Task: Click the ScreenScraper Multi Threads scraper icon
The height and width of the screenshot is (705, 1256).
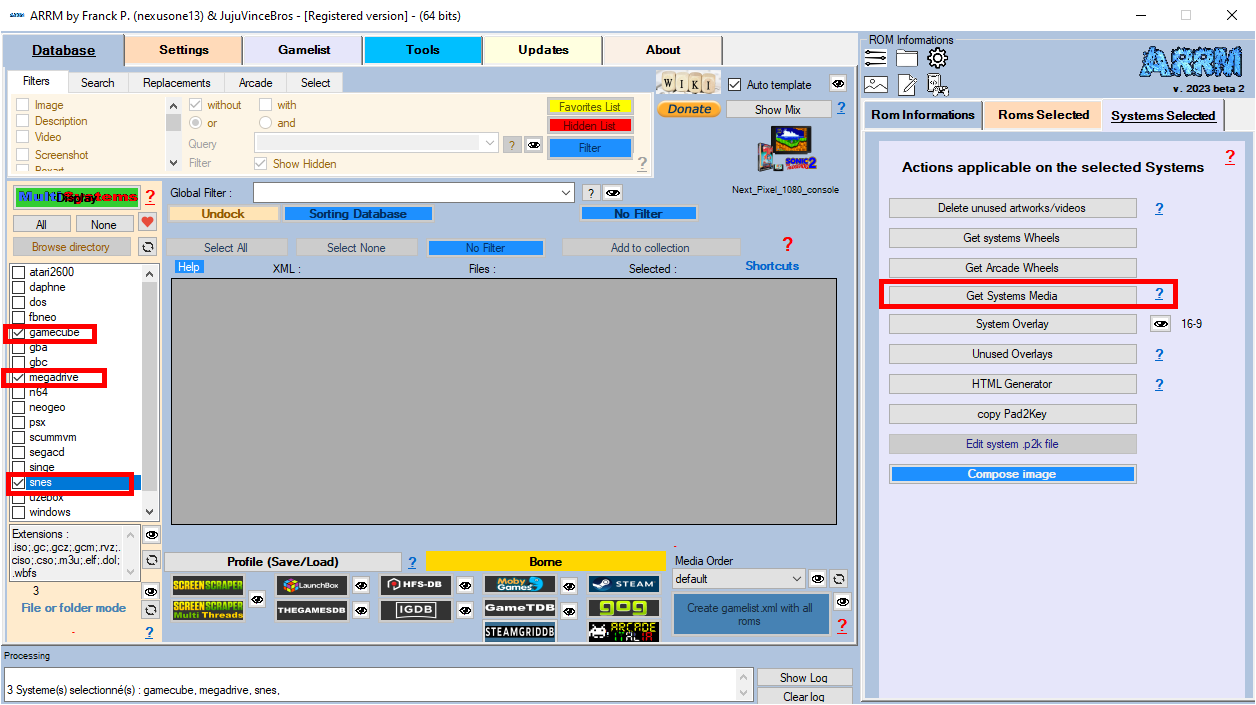Action: (x=208, y=610)
